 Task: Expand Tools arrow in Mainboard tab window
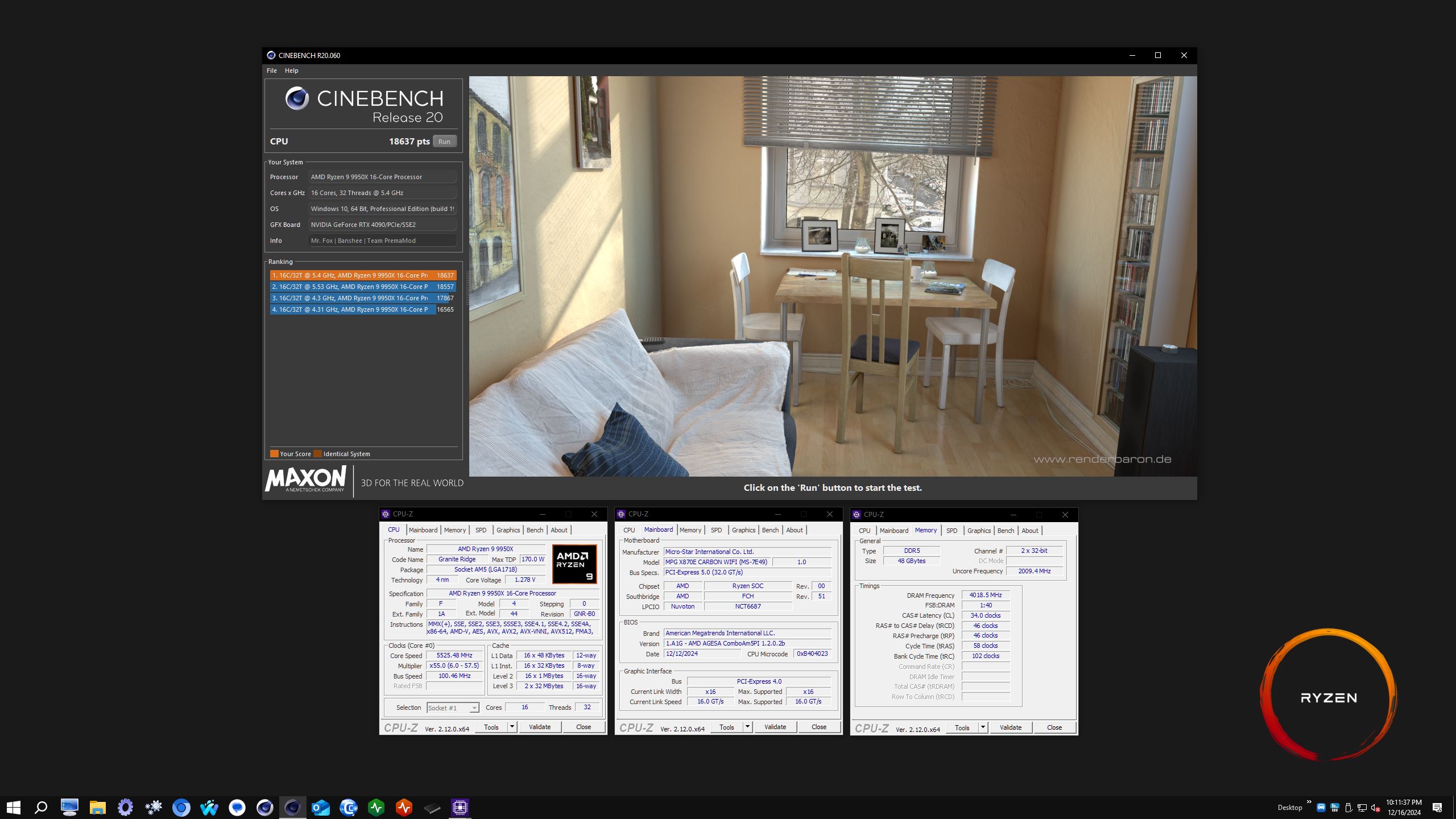[747, 726]
